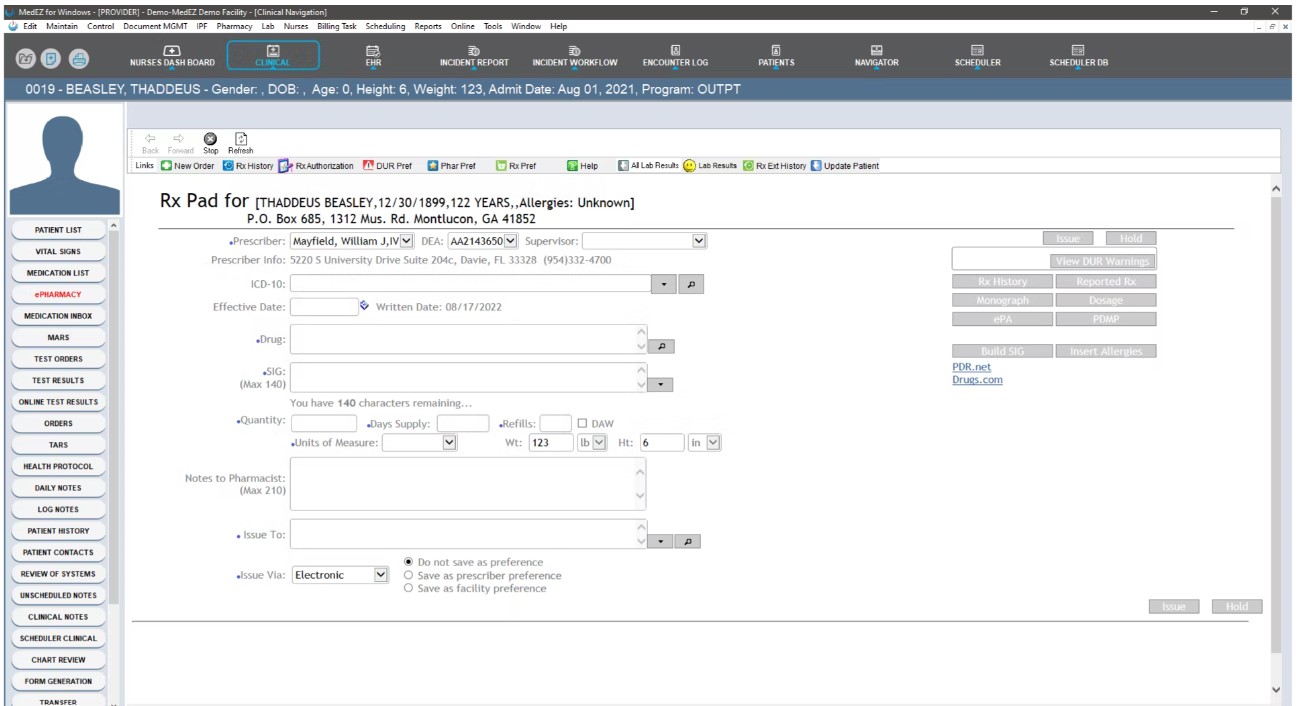
Task: Click the Stop icon in browser toolbar
Action: pos(211,138)
